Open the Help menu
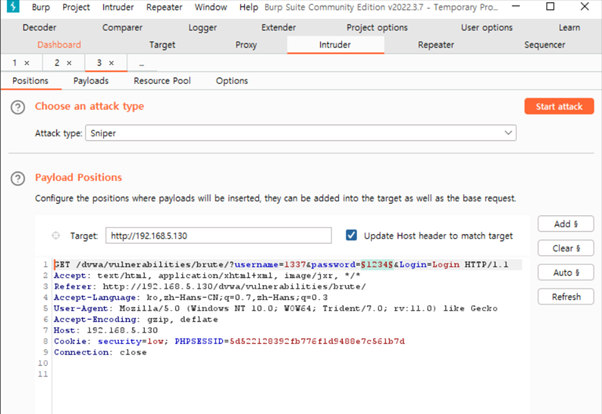The height and width of the screenshot is (414, 602). coord(249,7)
